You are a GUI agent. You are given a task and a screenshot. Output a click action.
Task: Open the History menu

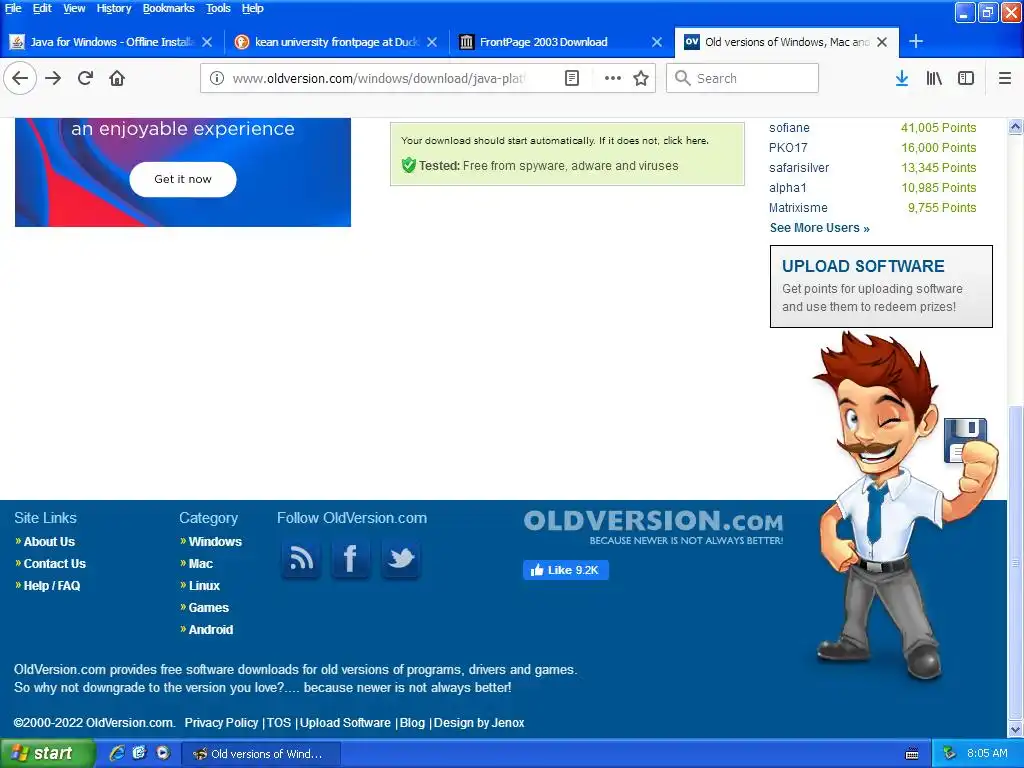[114, 8]
